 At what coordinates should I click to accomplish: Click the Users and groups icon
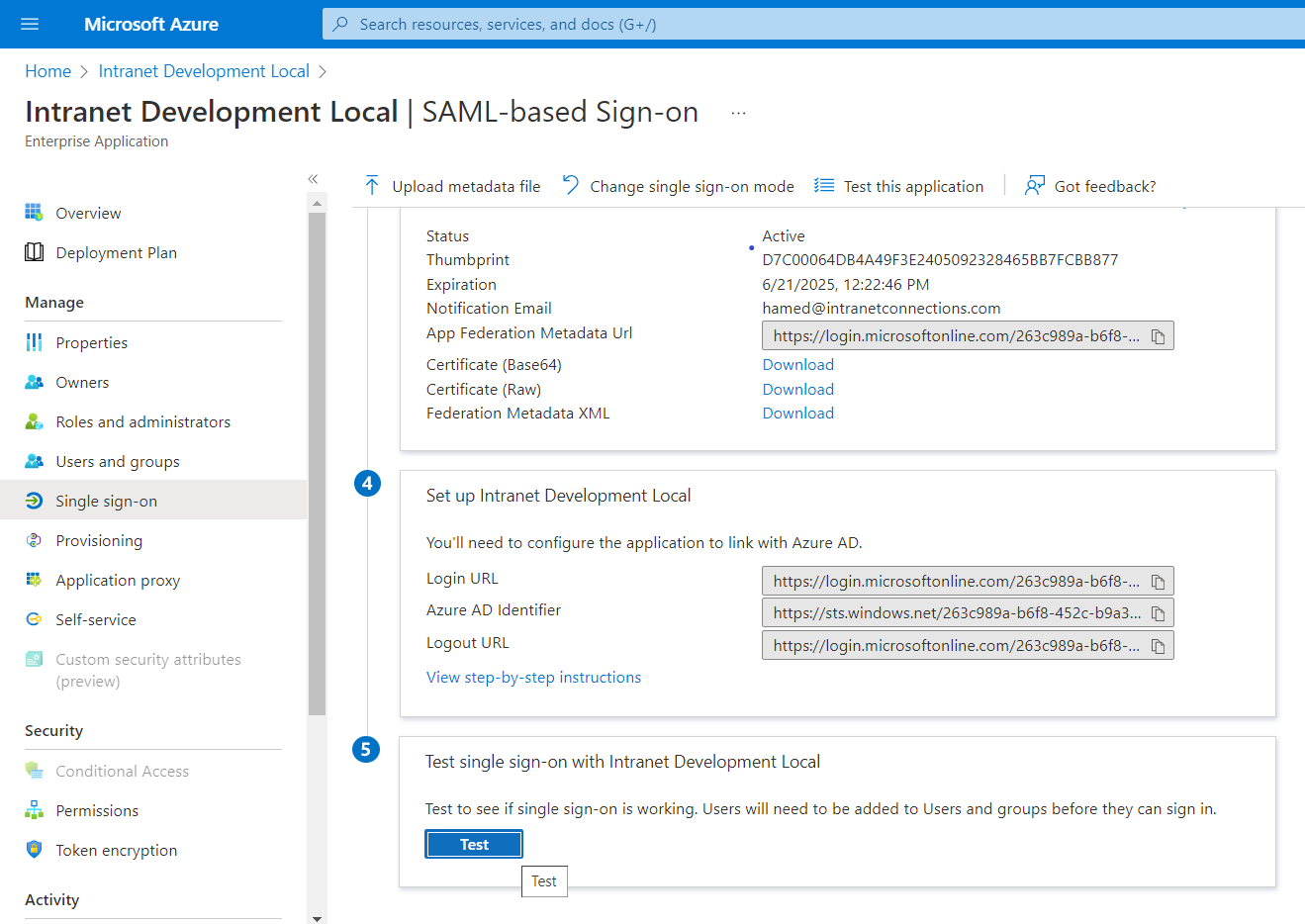click(34, 461)
